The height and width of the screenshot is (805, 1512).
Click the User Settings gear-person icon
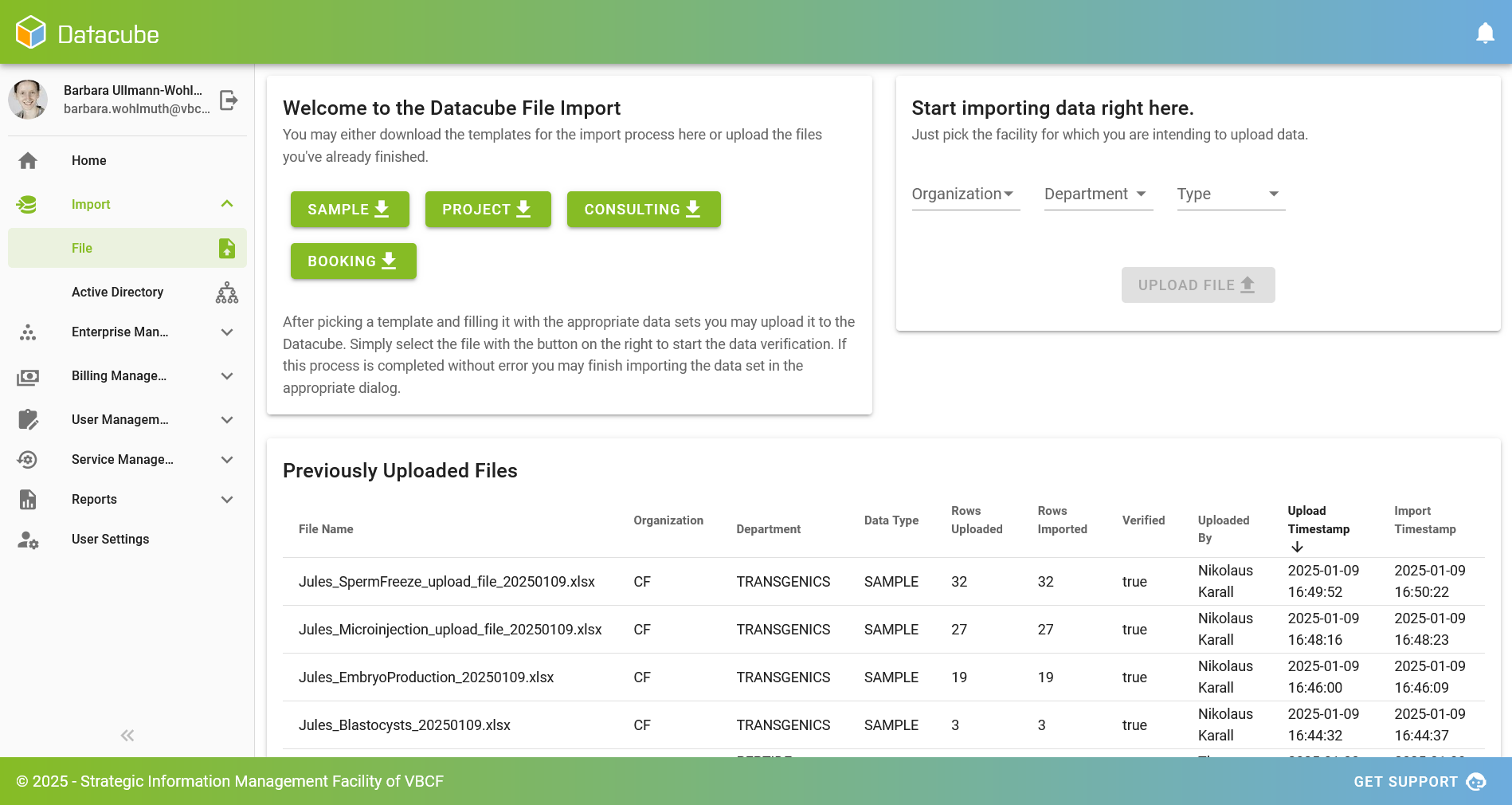click(x=27, y=540)
